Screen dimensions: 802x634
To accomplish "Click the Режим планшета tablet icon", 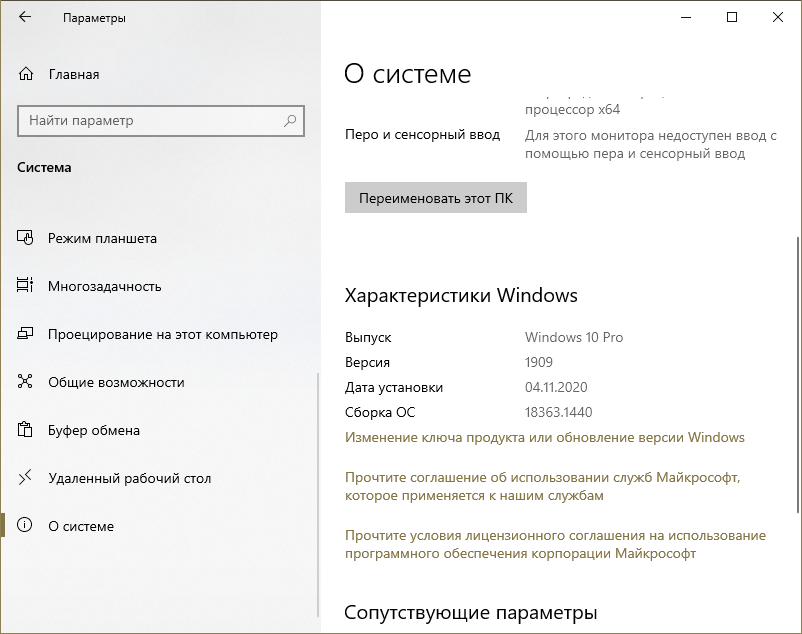I will coord(26,239).
